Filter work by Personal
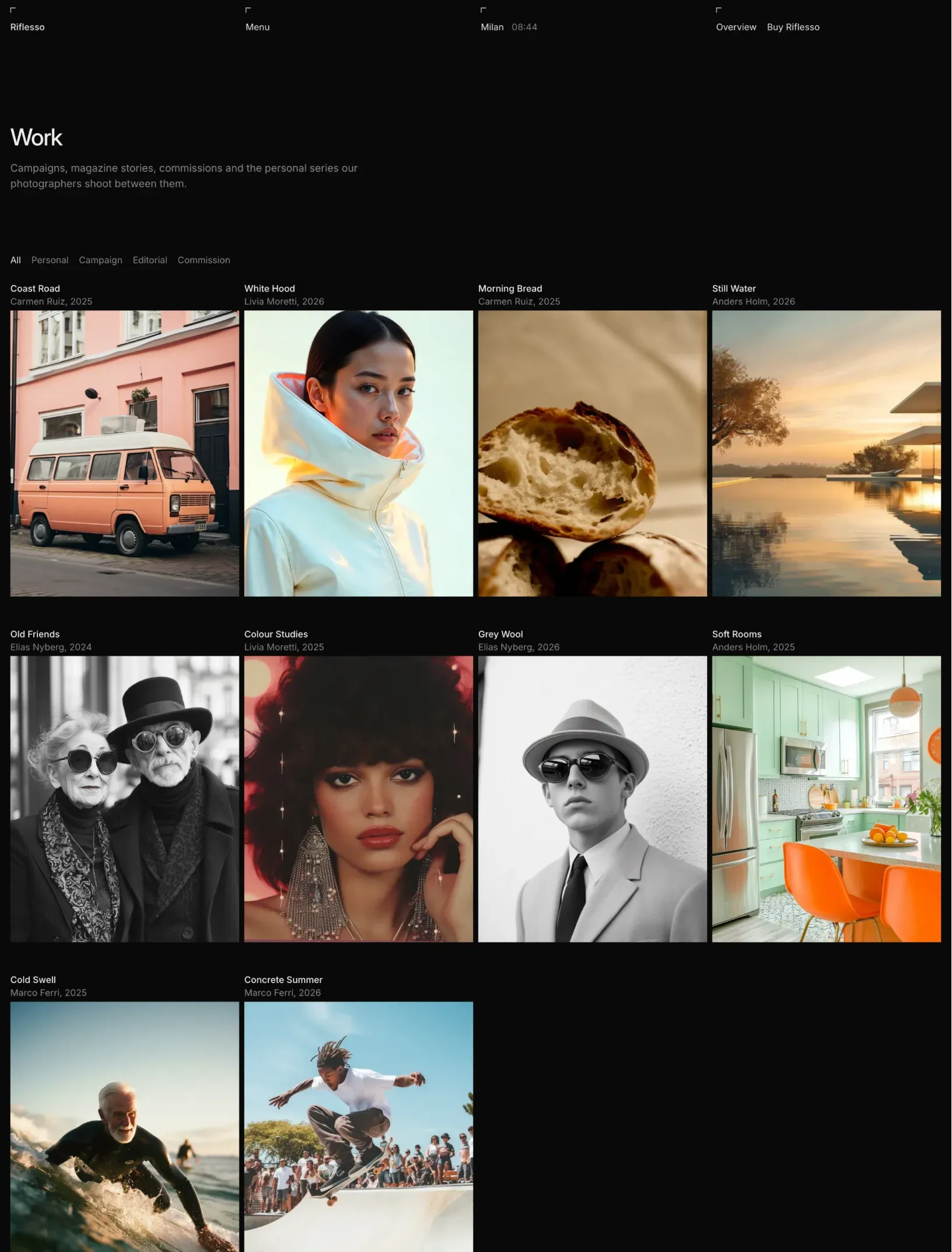 [x=50, y=260]
